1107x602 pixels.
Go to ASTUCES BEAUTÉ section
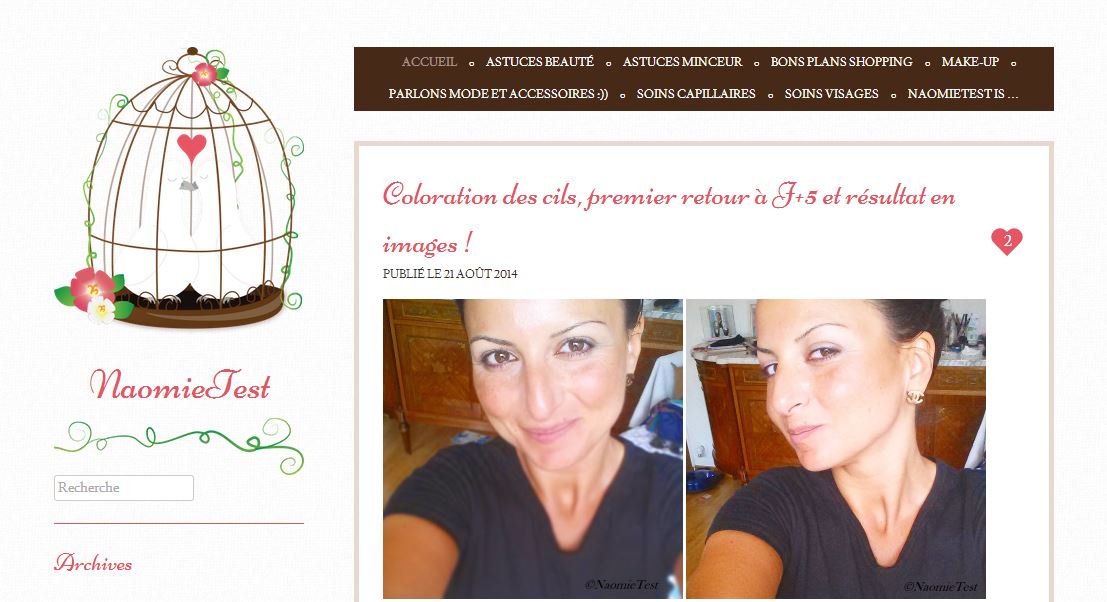pyautogui.click(x=539, y=62)
